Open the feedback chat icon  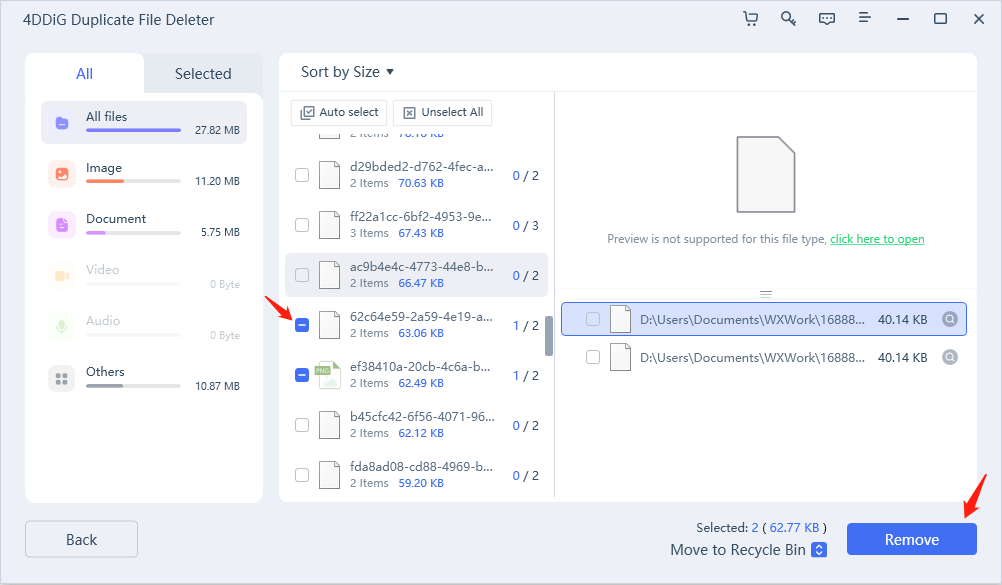(x=826, y=19)
